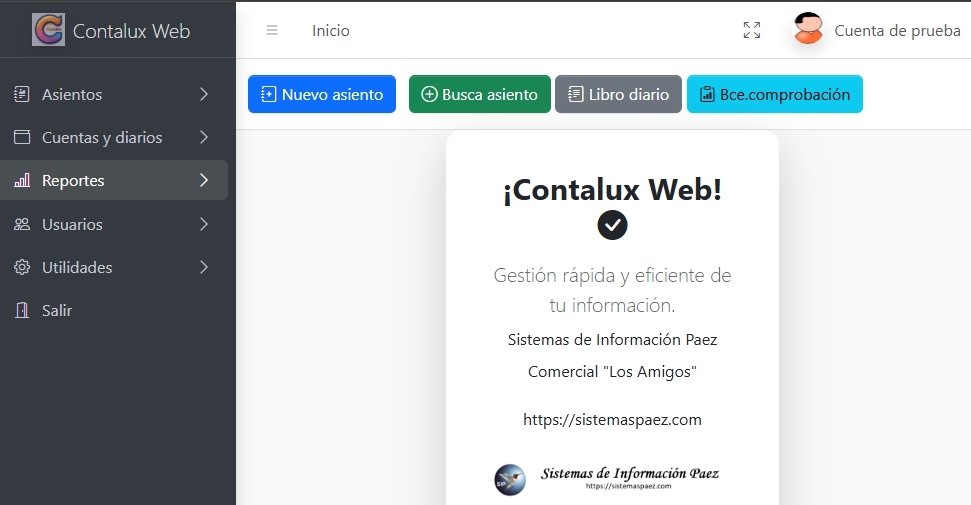Click the Usuarios people icon
The image size is (971, 505).
22,225
